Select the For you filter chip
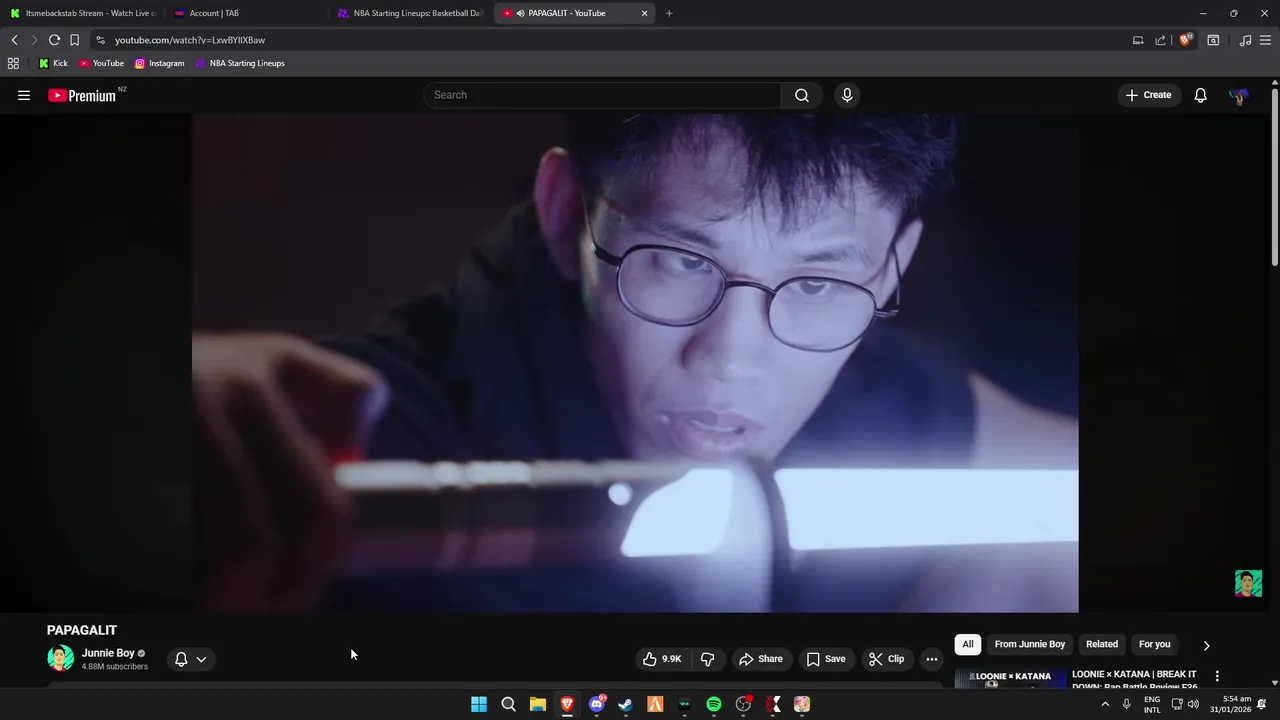Screen dimensions: 1280x720 pos(1154,644)
